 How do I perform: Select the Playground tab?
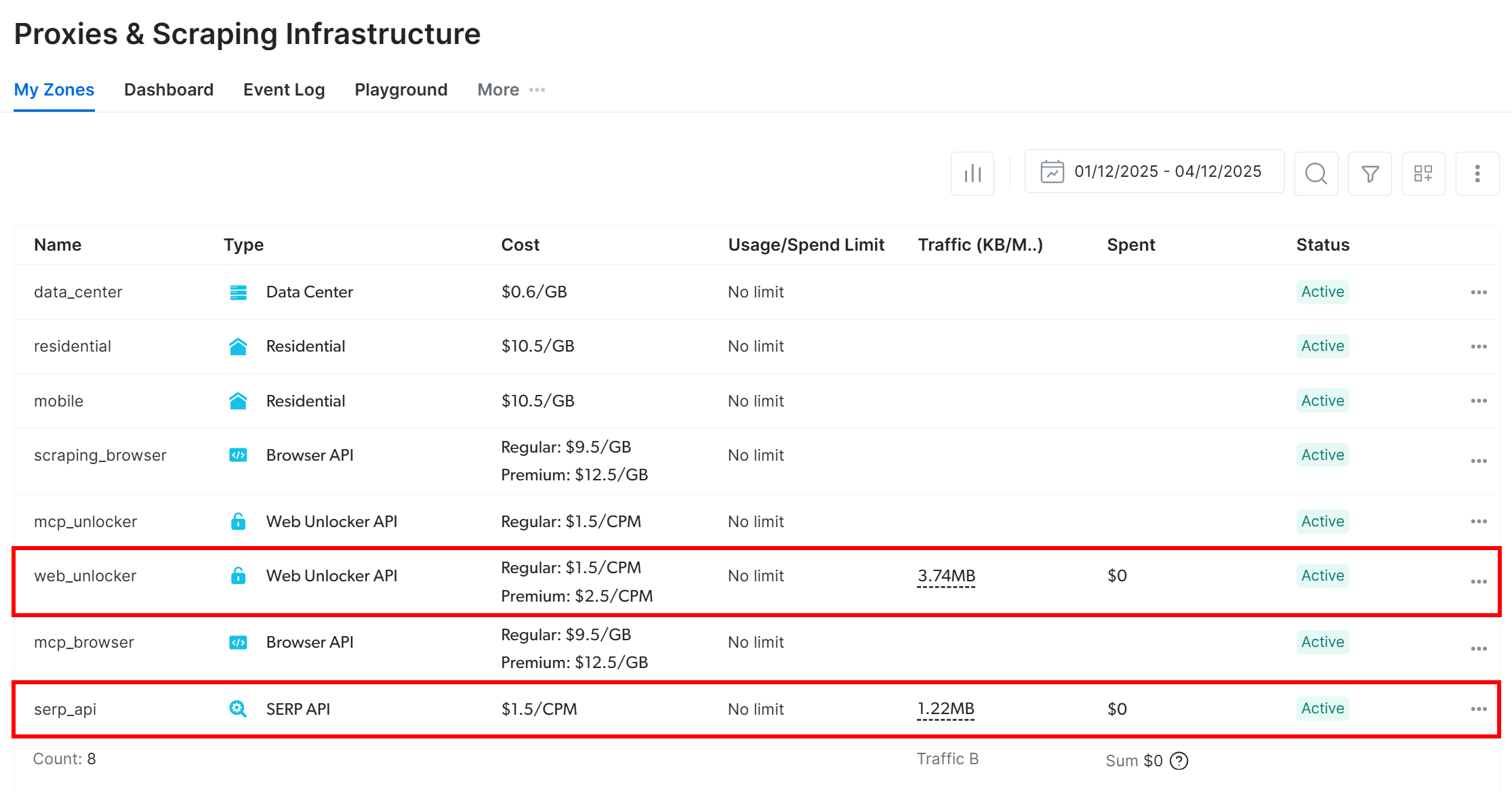point(401,89)
